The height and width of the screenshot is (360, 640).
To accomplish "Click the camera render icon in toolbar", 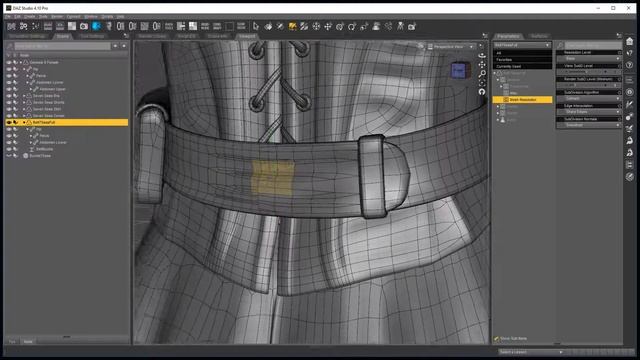I will click(84, 27).
